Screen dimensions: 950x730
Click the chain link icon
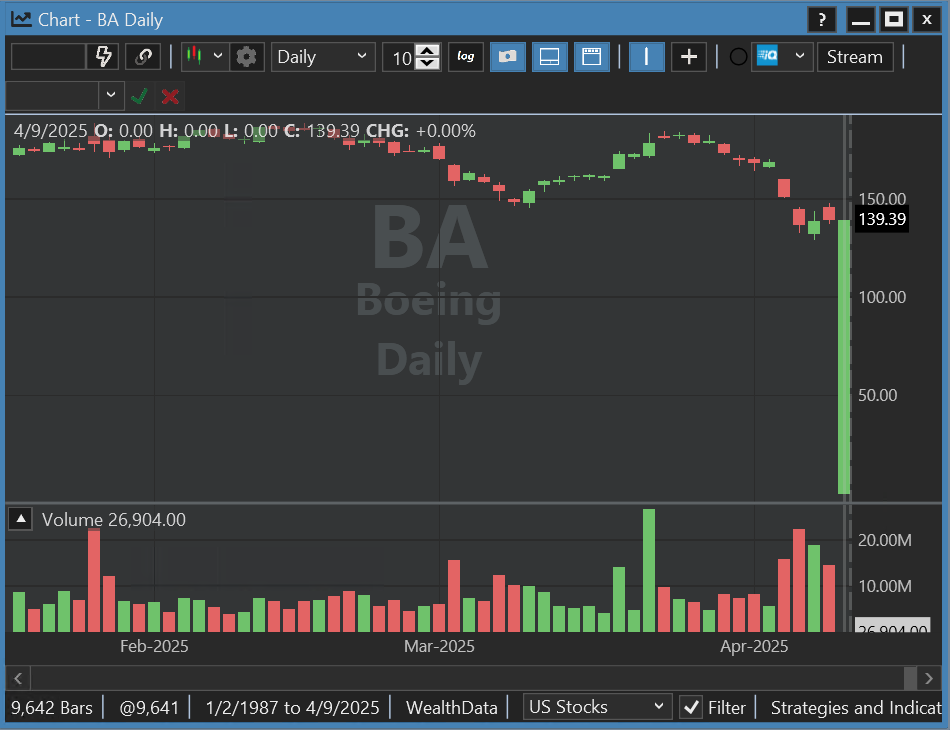tap(143, 57)
